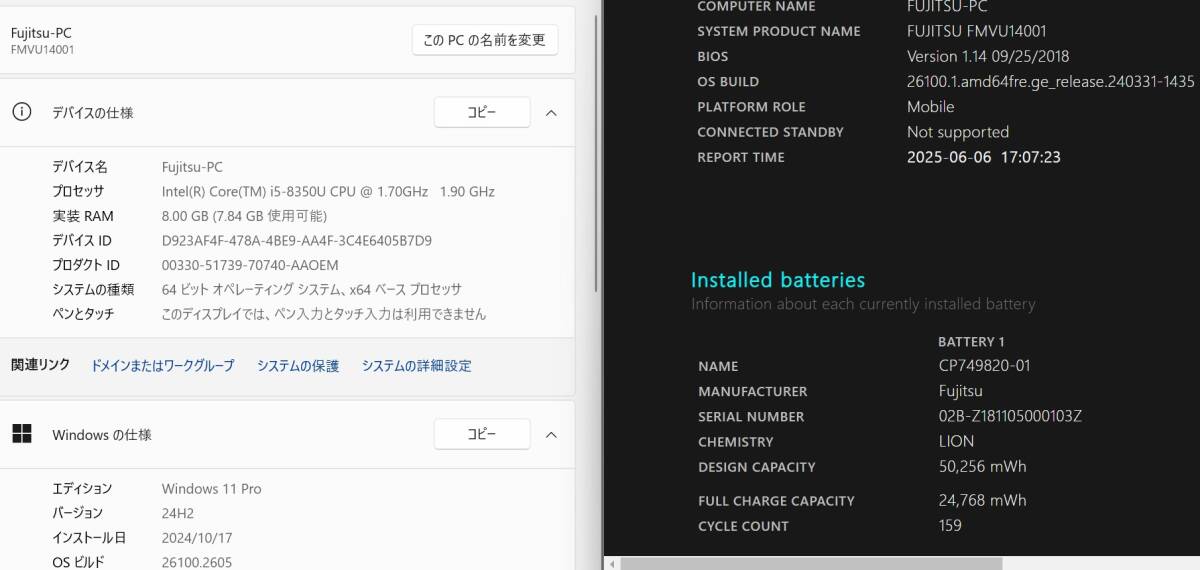
Task: Open ドメインまたはワークグループ link
Action: tap(162, 366)
